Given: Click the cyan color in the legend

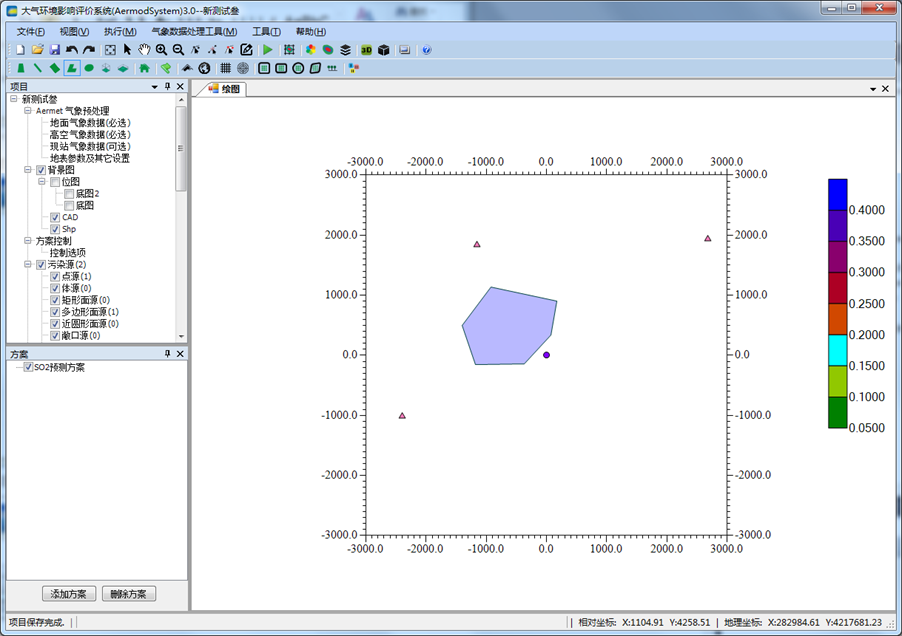Looking at the screenshot, I should coord(838,350).
